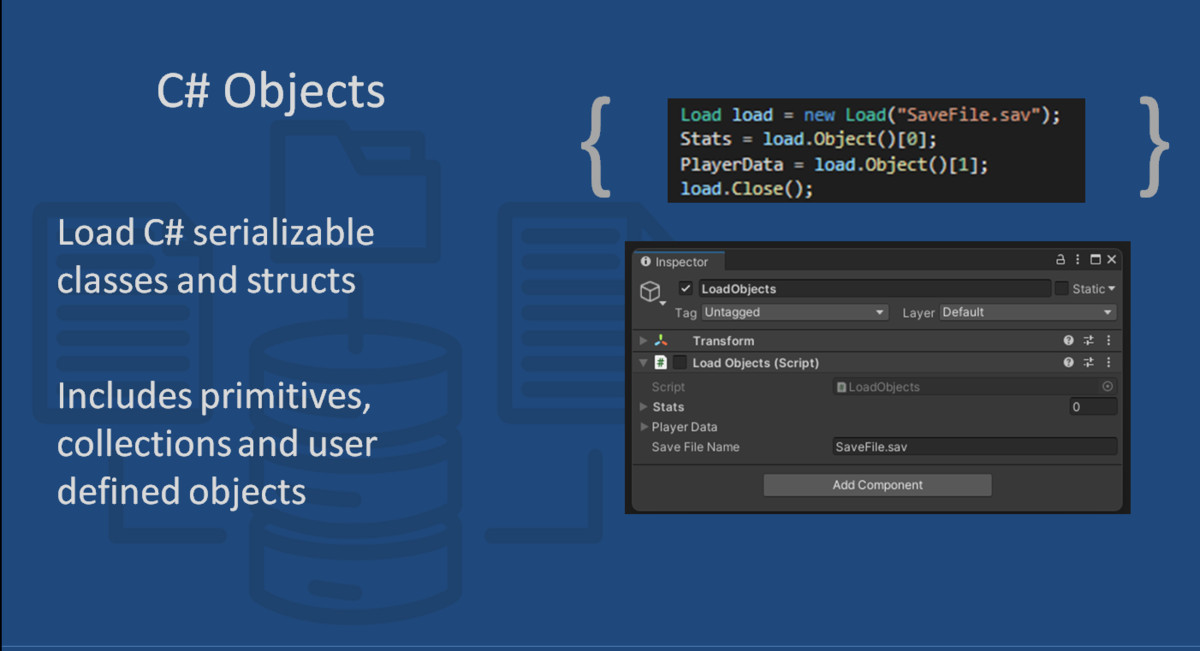Open the Transform three-dot options menu
1200x651 pixels.
(1107, 340)
